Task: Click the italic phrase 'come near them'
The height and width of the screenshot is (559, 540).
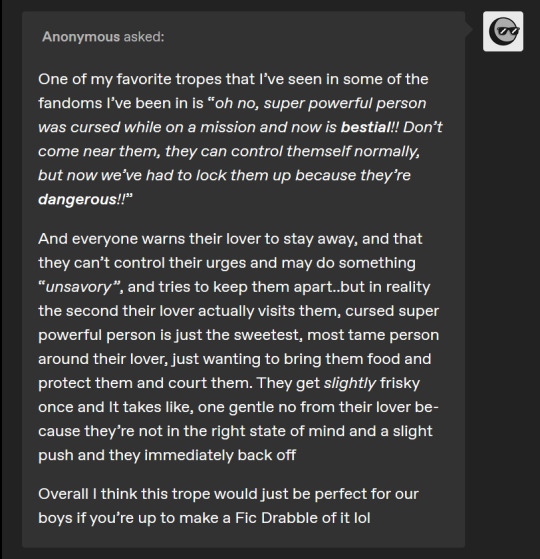Action: point(97,151)
